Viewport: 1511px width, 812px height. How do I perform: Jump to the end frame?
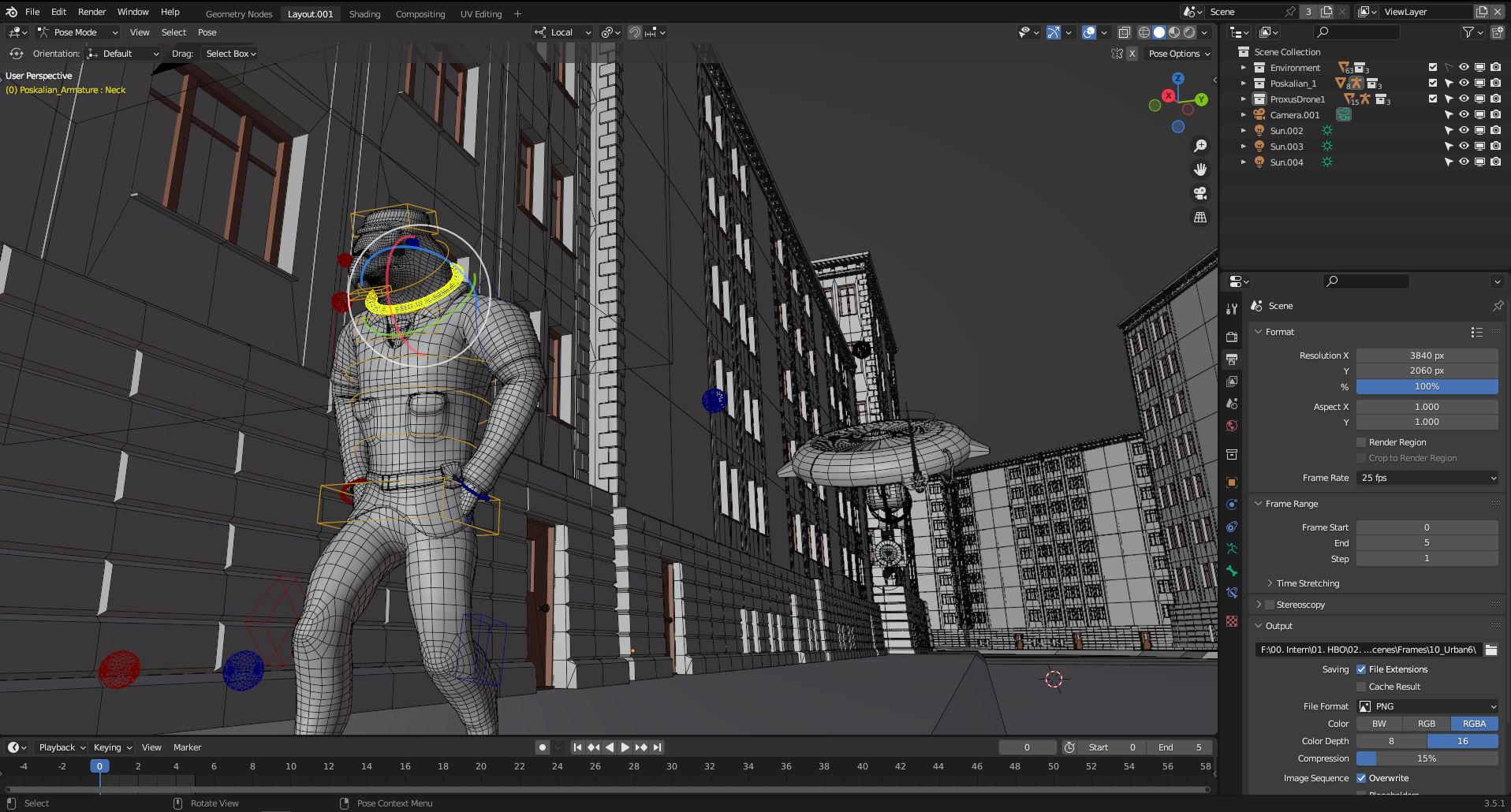(657, 747)
